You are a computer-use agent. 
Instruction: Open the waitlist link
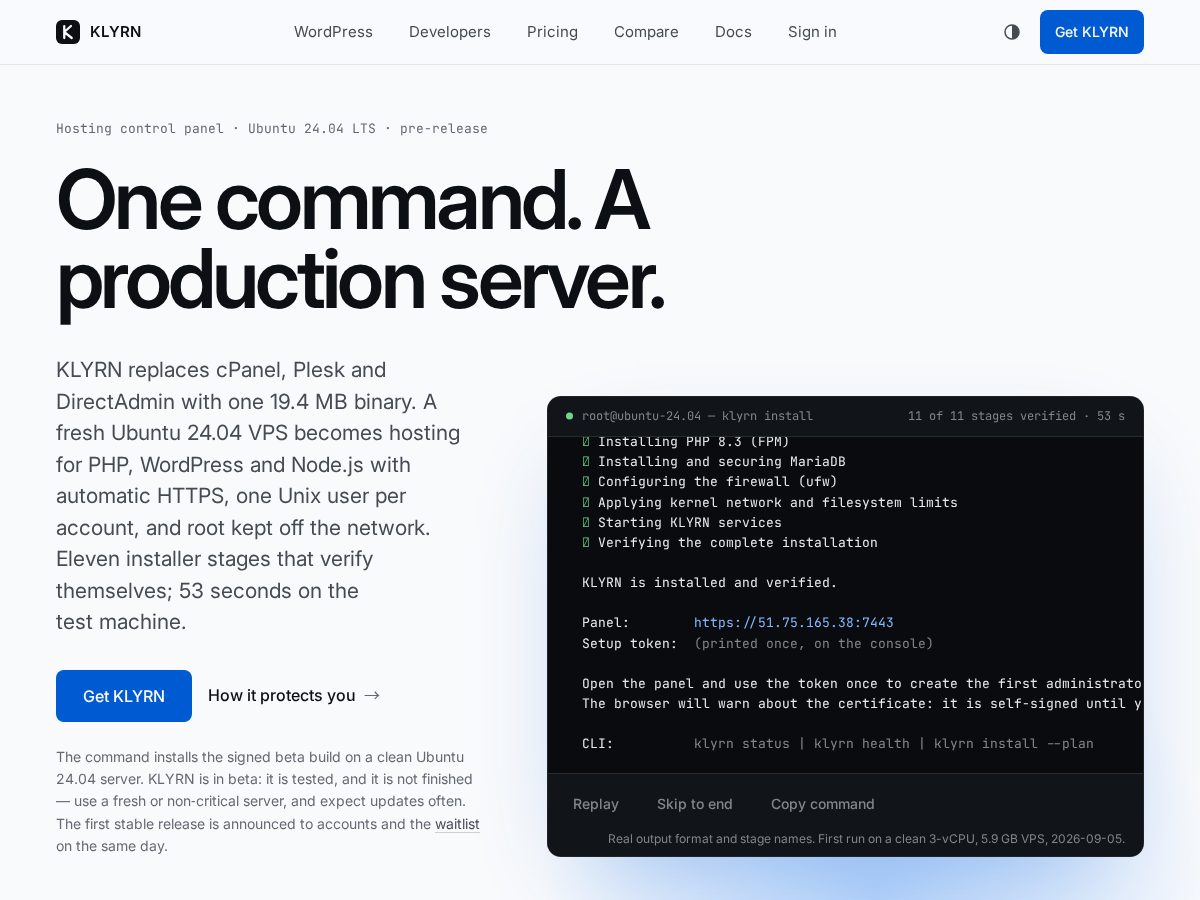tap(457, 824)
